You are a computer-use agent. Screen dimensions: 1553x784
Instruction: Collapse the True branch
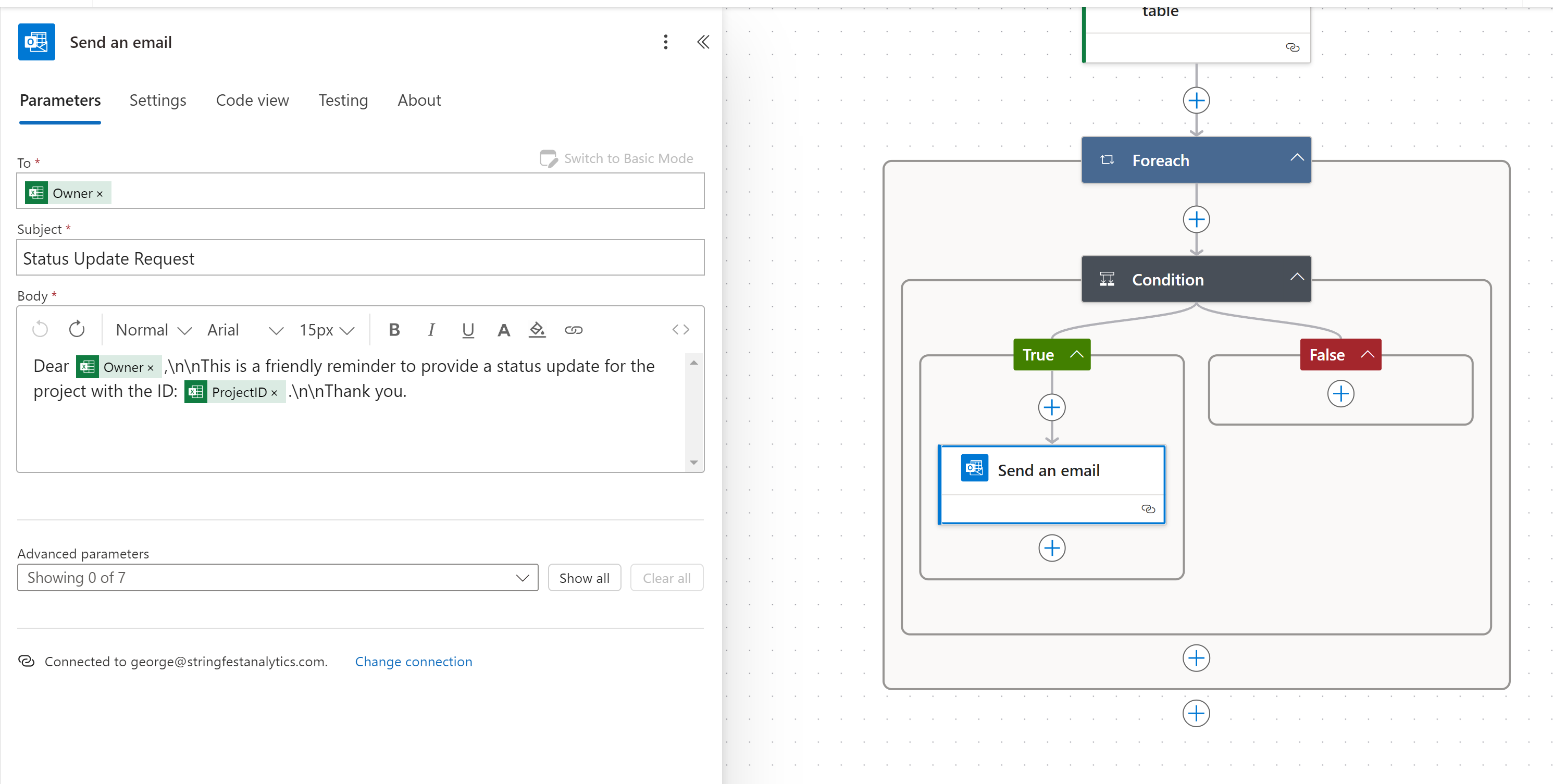click(x=1077, y=354)
